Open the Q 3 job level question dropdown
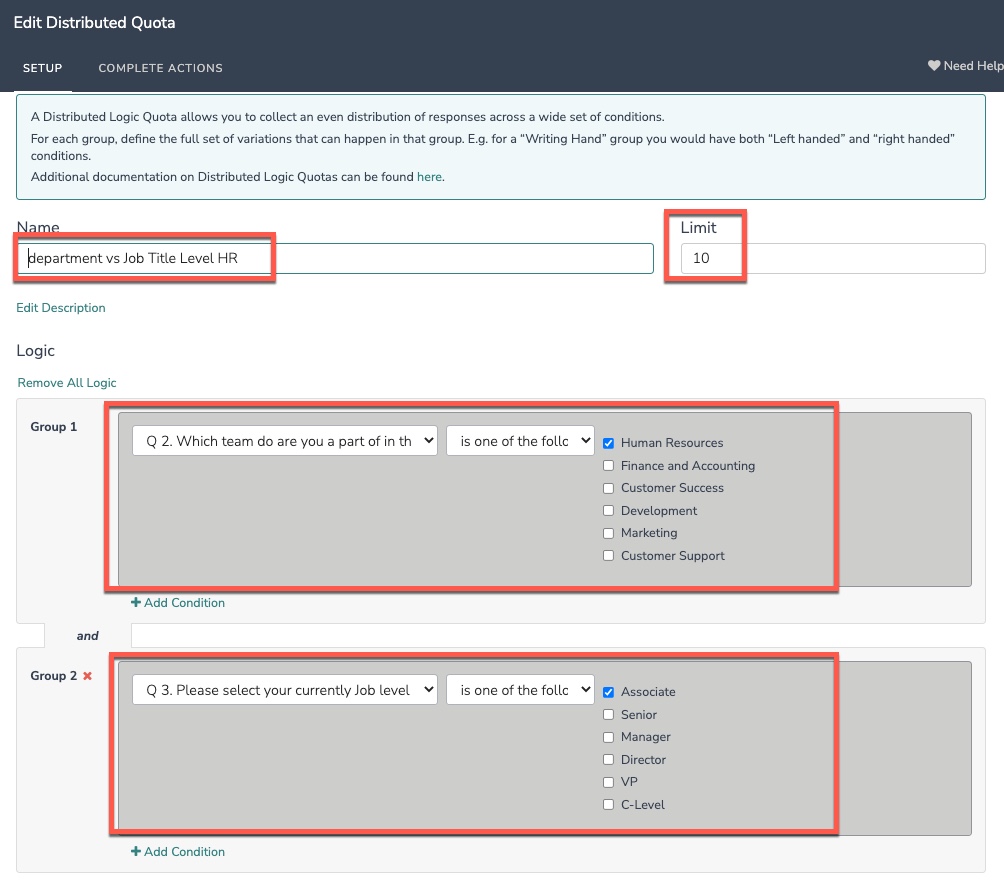 (x=285, y=690)
